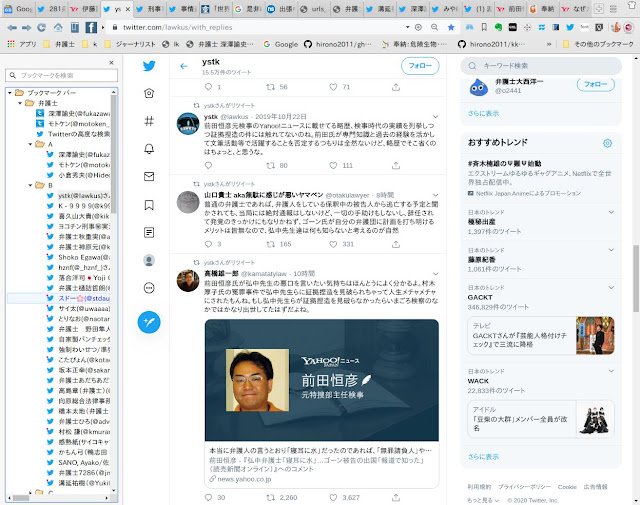The image size is (640, 505).
Task: Collapse the 弁護士 folder in the tree
Action: click(x=20, y=103)
